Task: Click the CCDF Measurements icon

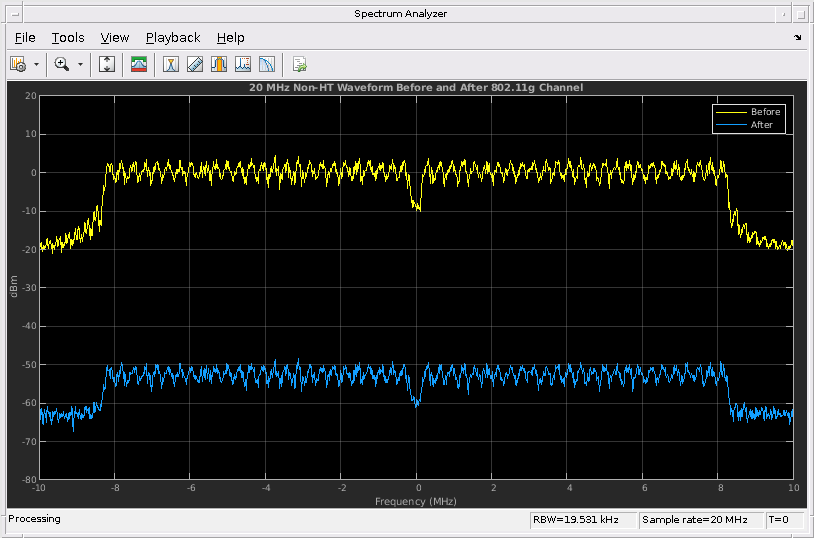Action: [x=266, y=64]
